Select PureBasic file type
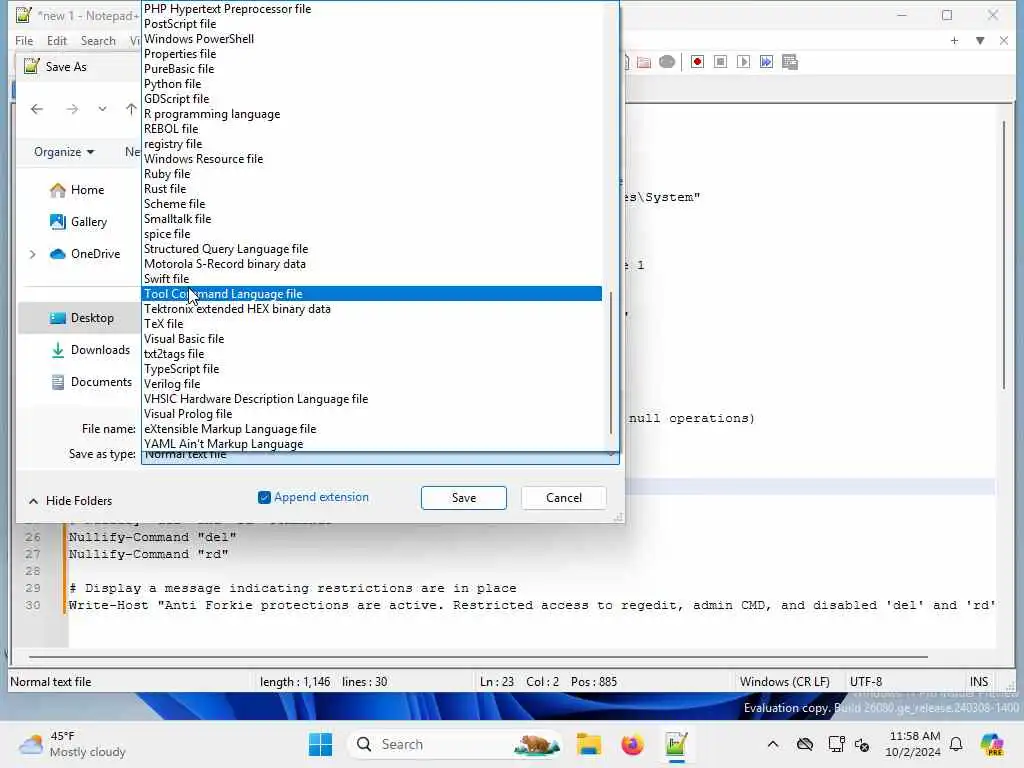This screenshot has height=768, width=1024. tap(372, 69)
